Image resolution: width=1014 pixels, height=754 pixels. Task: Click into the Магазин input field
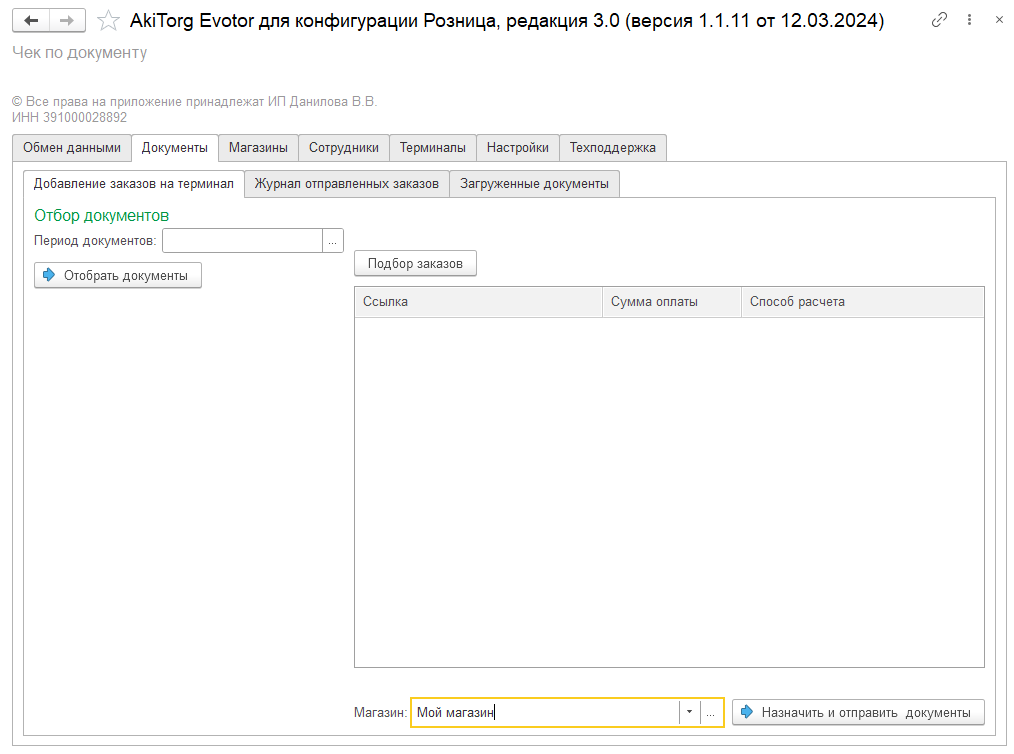[545, 713]
